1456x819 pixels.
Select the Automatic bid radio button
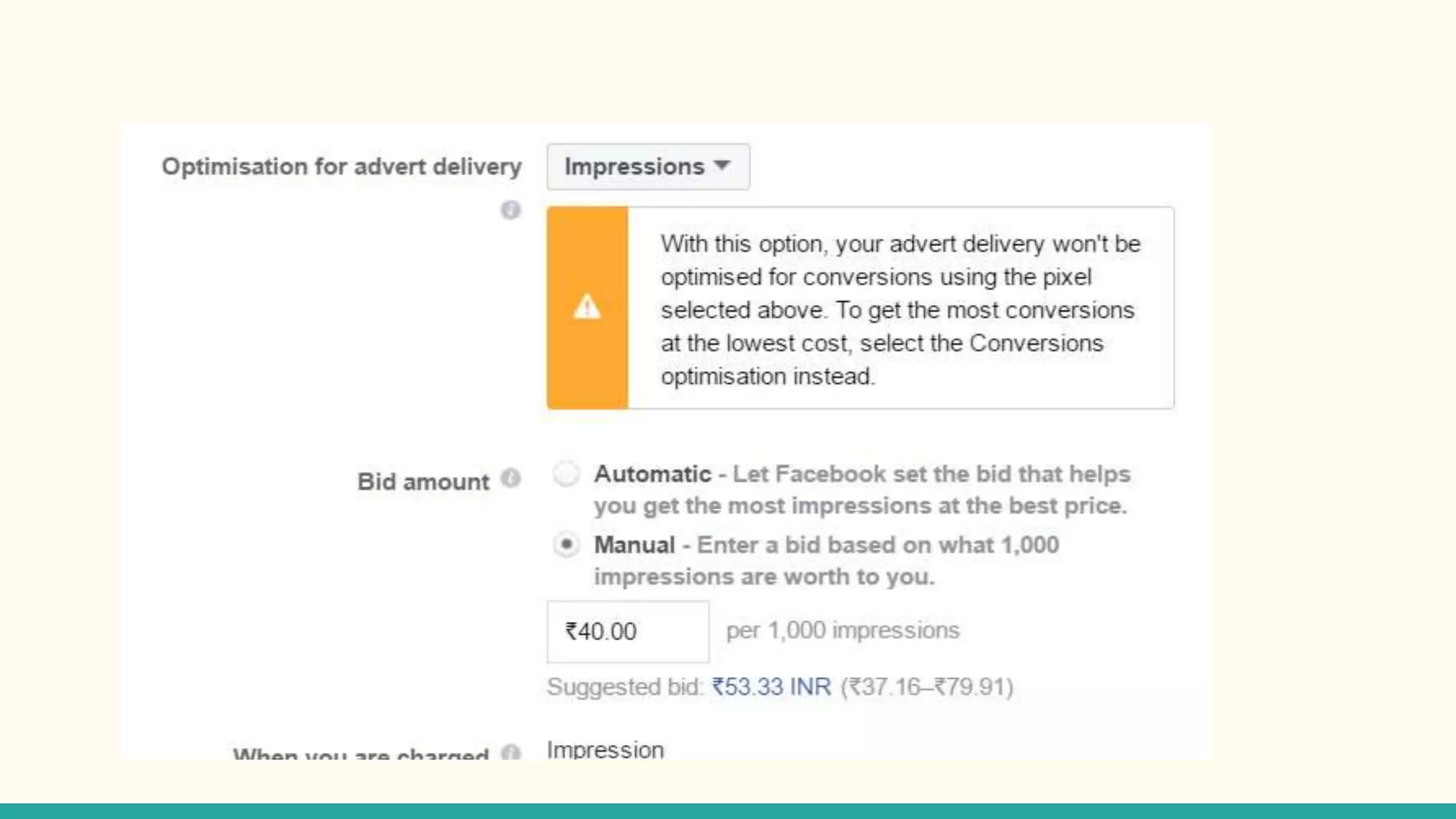click(x=567, y=473)
